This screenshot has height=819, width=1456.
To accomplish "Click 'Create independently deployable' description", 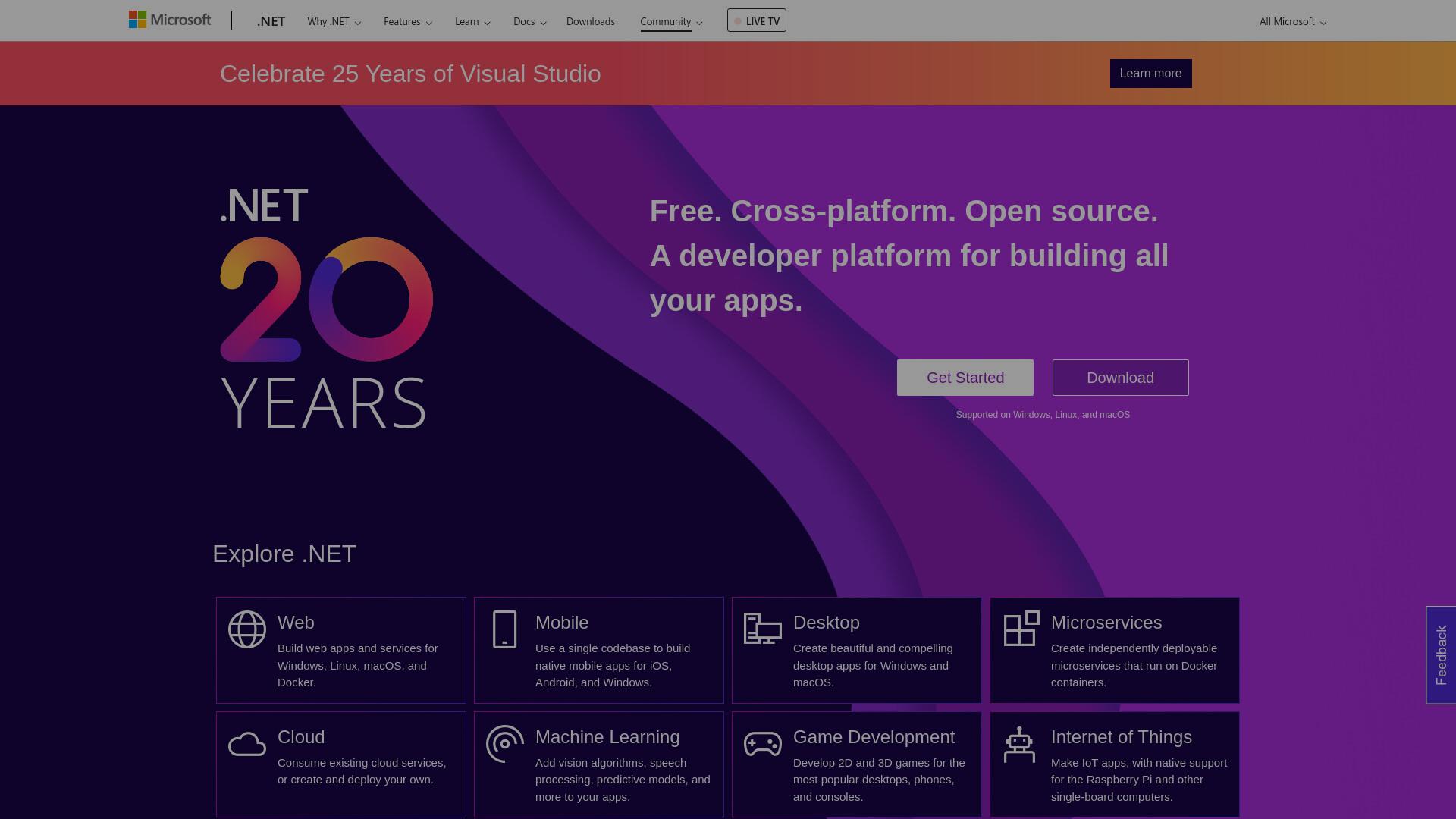I will point(1134,665).
